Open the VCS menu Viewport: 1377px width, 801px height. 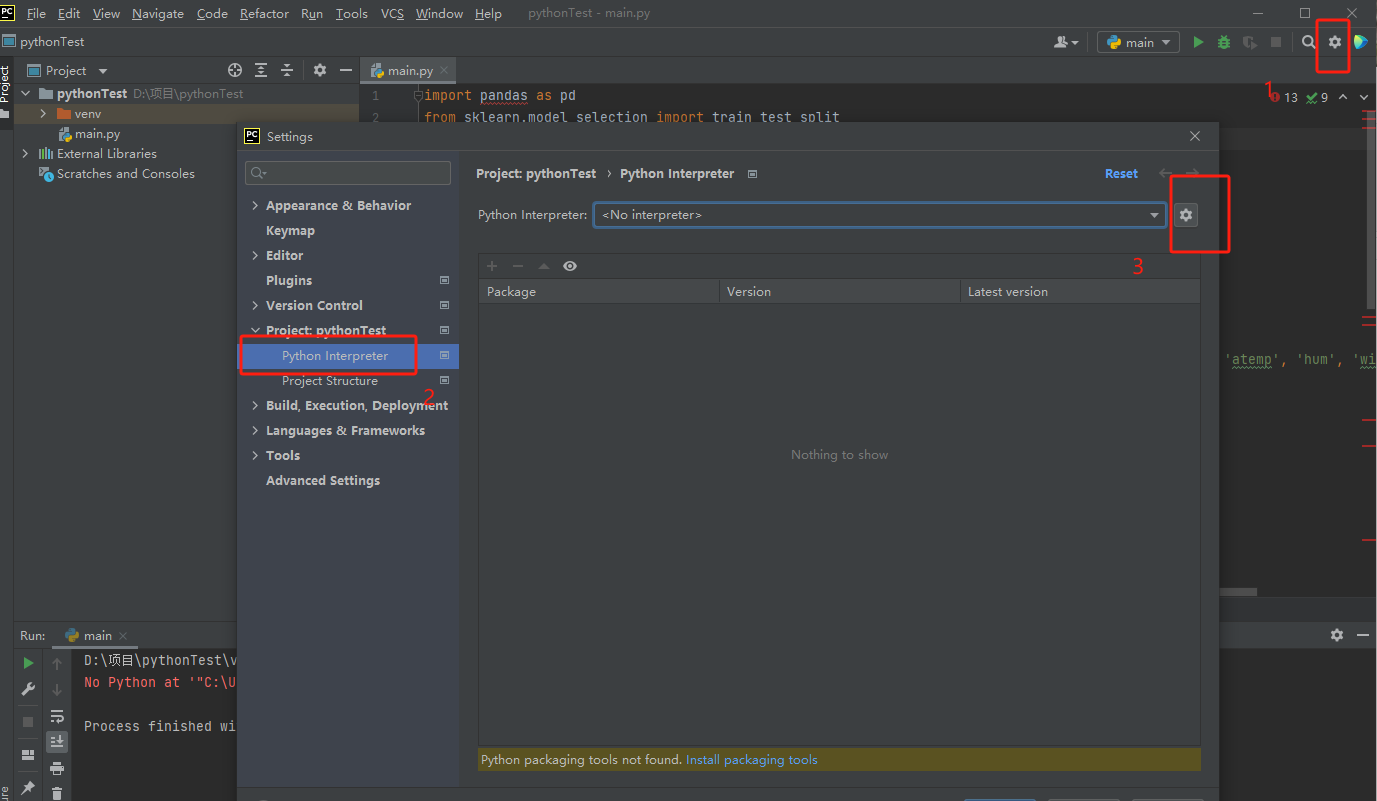[x=391, y=13]
